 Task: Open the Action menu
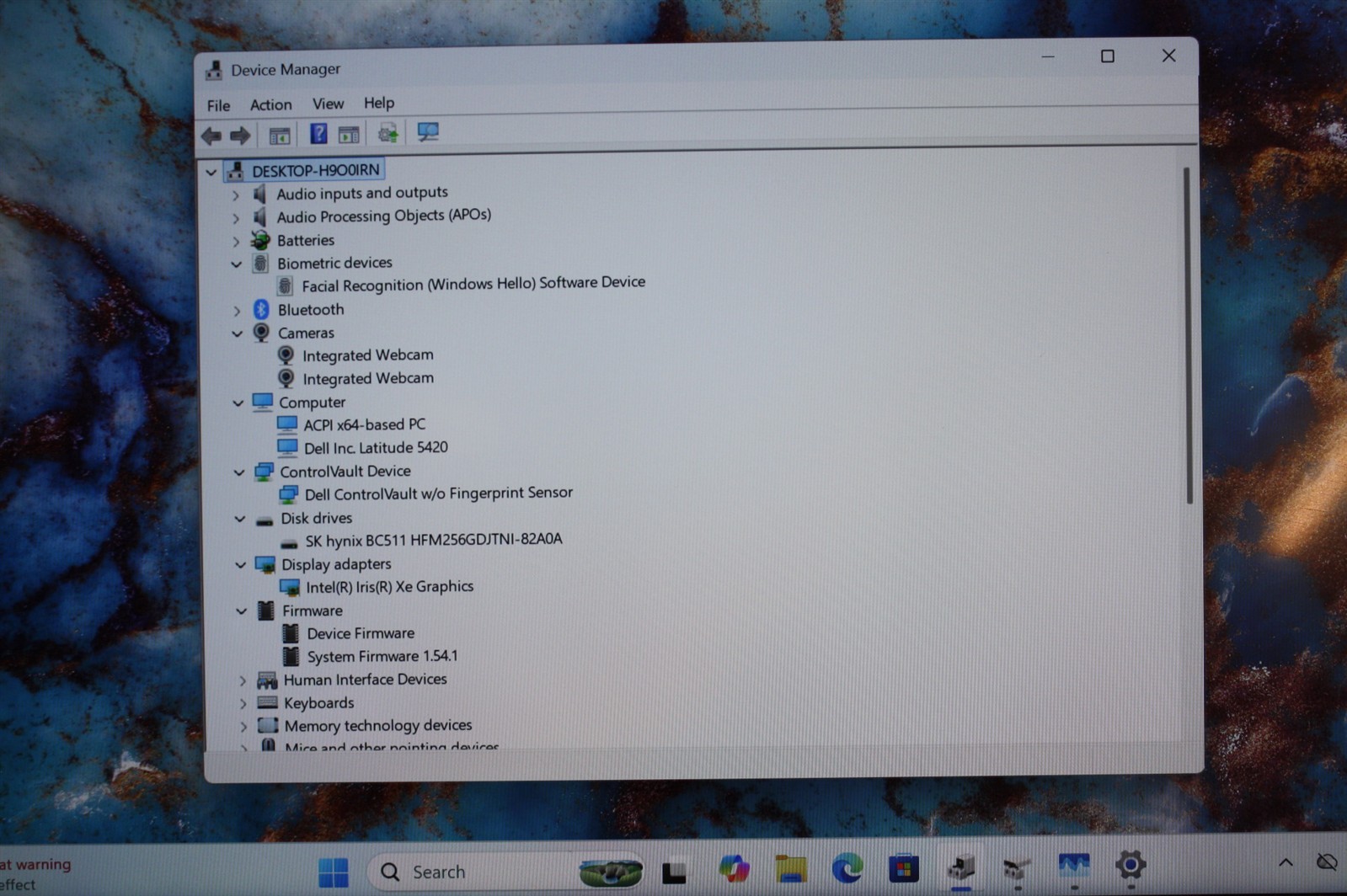click(270, 104)
